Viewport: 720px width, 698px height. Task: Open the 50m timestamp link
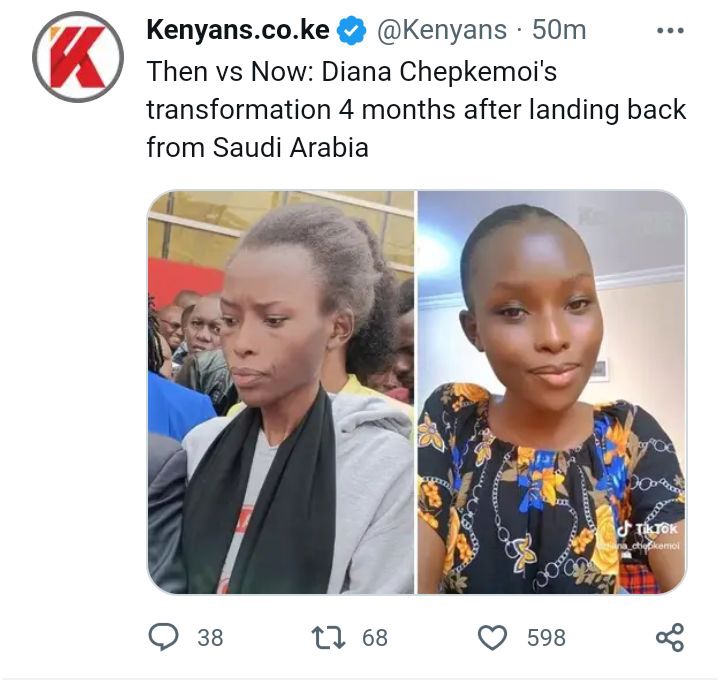click(559, 30)
